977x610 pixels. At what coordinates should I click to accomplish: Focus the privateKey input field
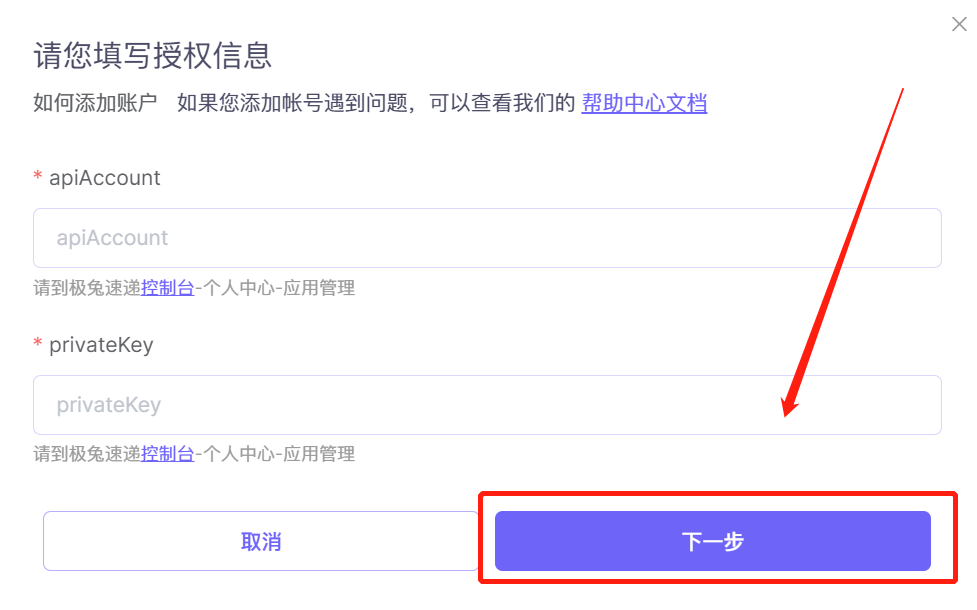pyautogui.click(x=487, y=405)
